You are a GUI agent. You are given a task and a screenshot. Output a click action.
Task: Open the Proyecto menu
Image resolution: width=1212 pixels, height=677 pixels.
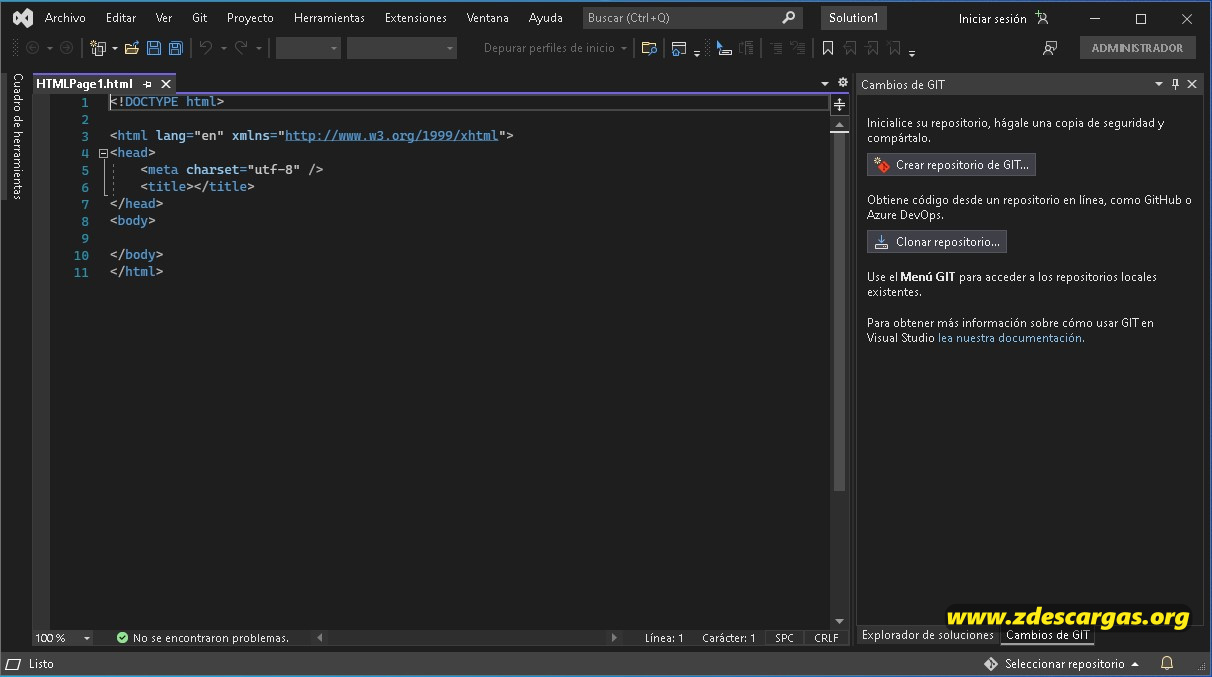coord(250,18)
